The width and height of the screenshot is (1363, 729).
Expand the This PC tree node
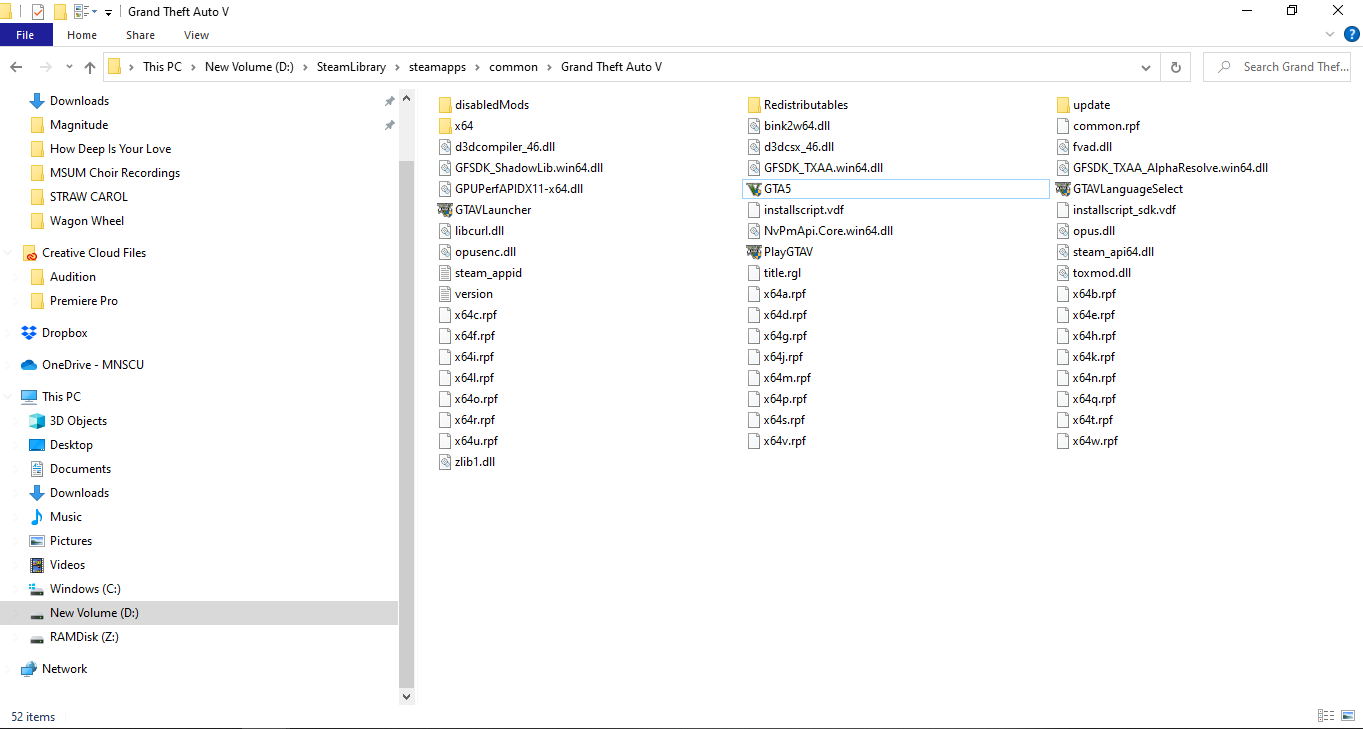pyautogui.click(x=9, y=396)
